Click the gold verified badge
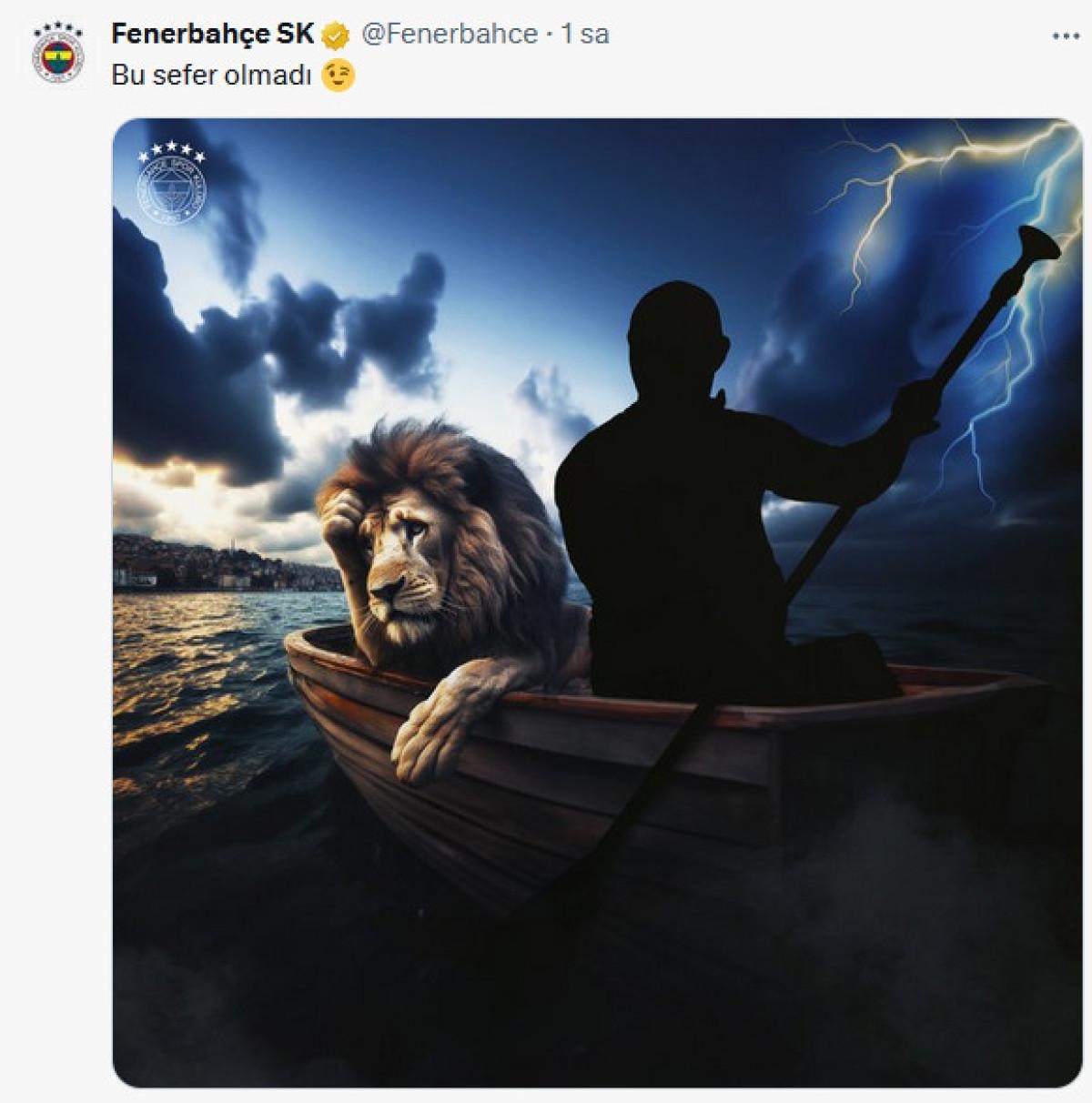The width and height of the screenshot is (1092, 1103). coord(337,36)
